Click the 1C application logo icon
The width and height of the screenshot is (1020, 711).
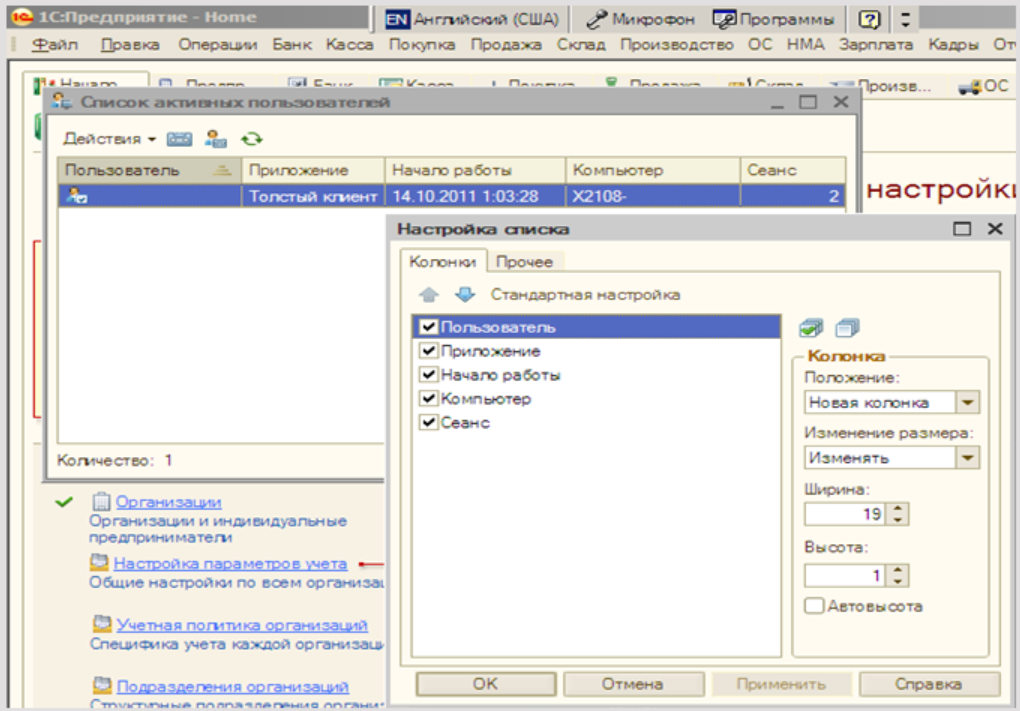[21, 17]
